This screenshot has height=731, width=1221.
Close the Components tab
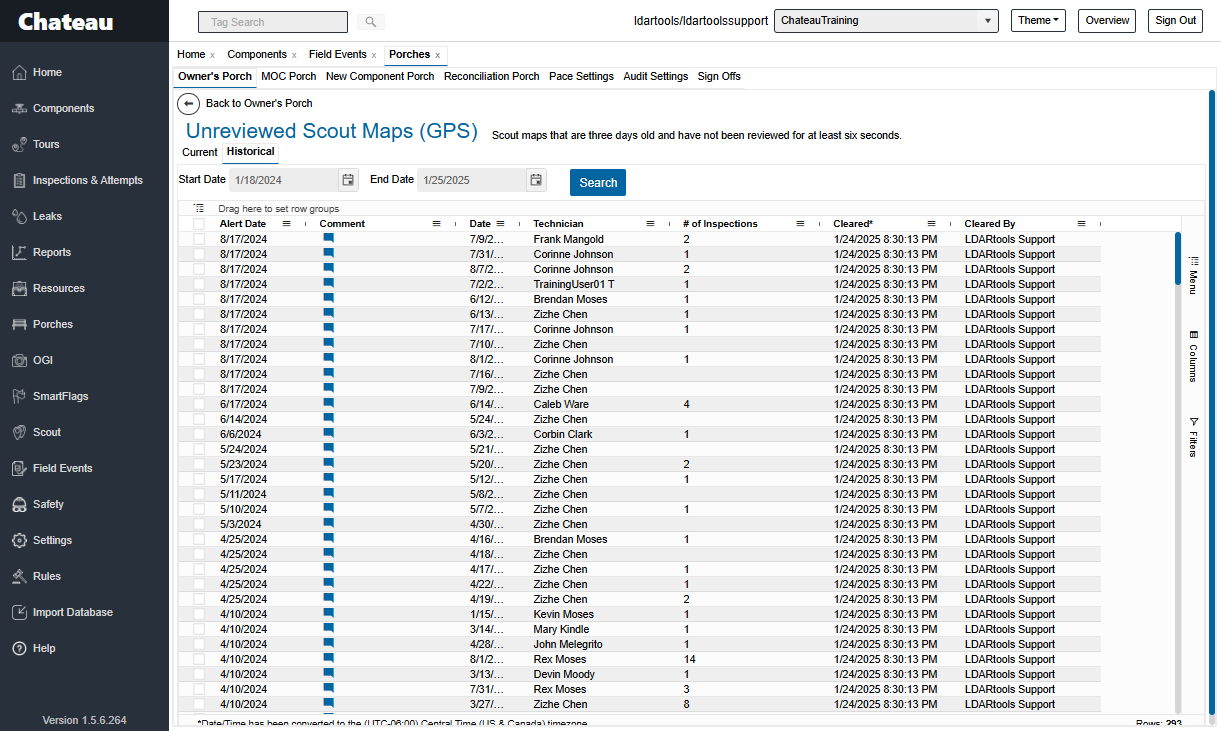294,55
